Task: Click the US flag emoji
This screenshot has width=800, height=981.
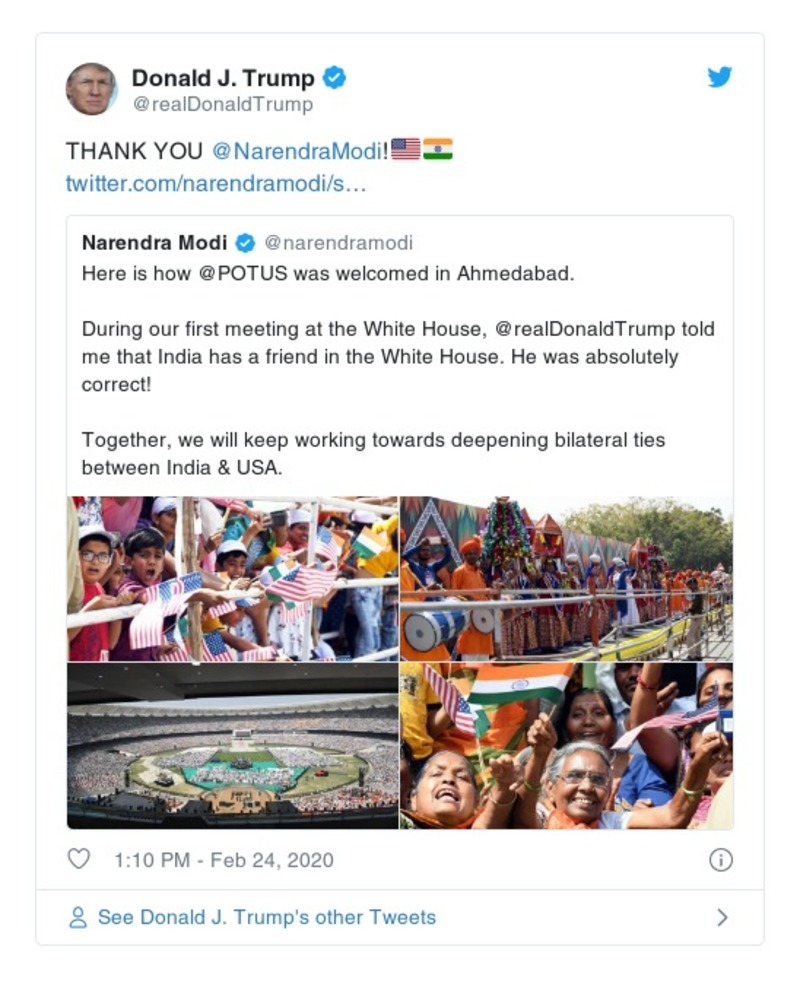Action: (x=406, y=150)
